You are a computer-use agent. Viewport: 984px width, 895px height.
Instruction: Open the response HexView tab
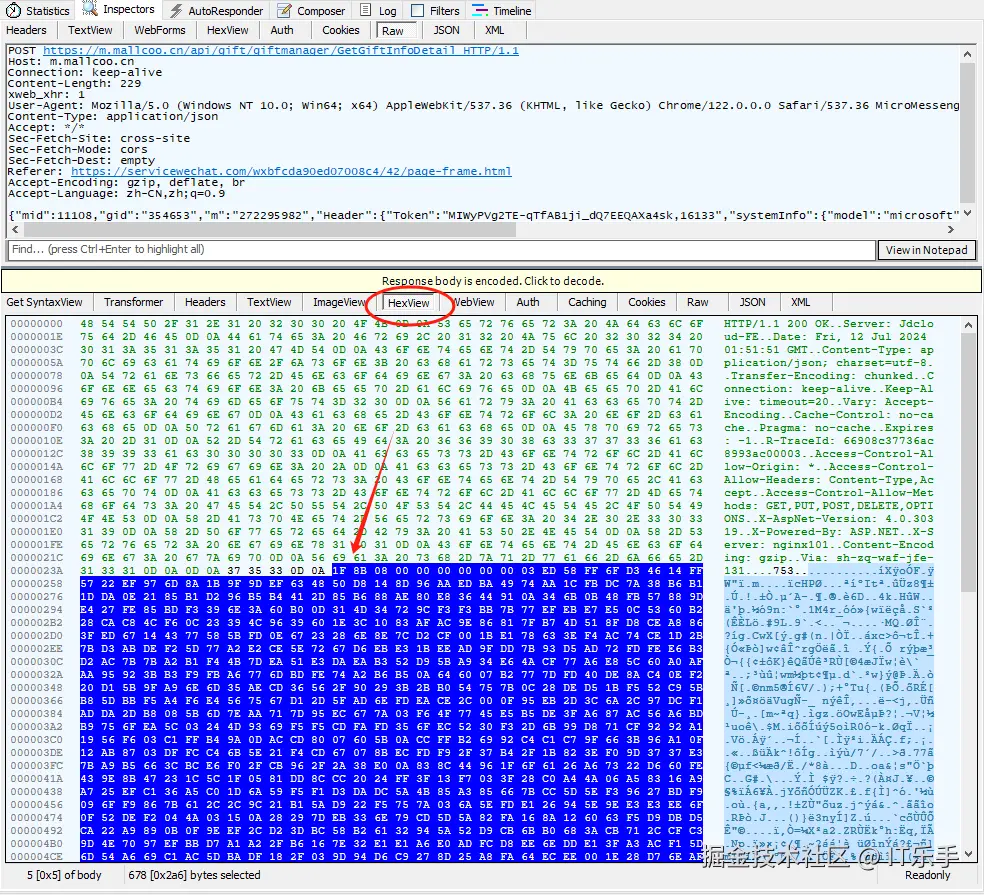(x=409, y=303)
